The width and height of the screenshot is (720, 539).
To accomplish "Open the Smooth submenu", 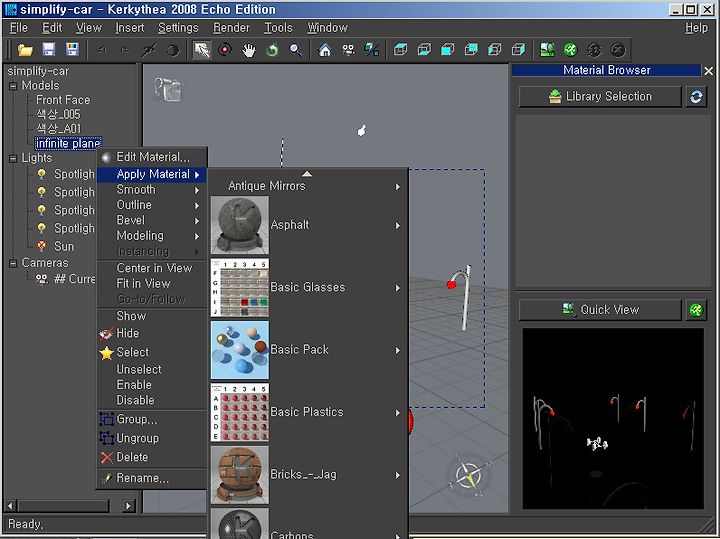I will (152, 190).
